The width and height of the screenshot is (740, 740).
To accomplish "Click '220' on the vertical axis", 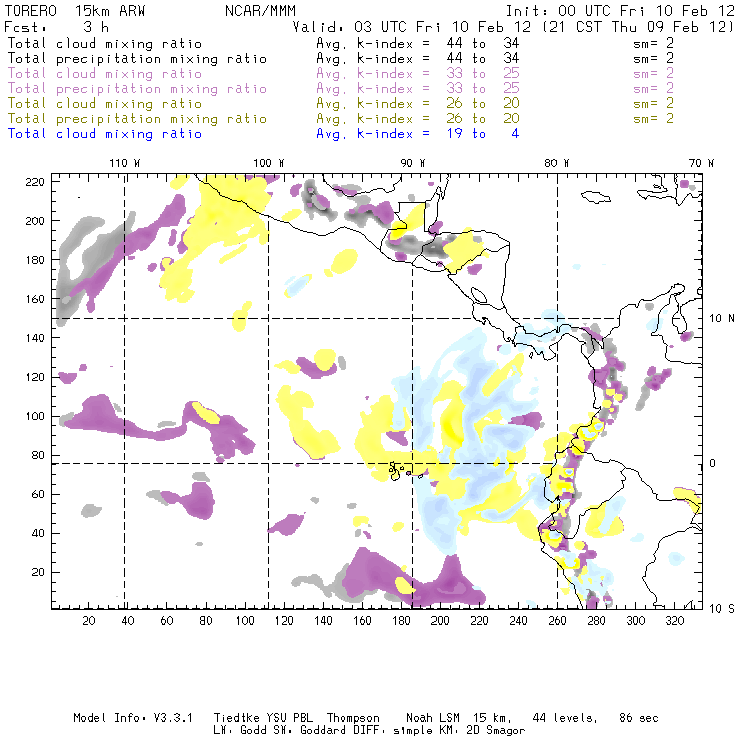I will [x=35, y=182].
